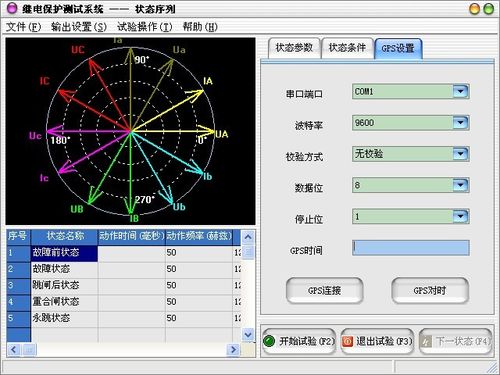The image size is (500, 375).
Task: Click the GPS时间 input field
Action: tap(411, 248)
